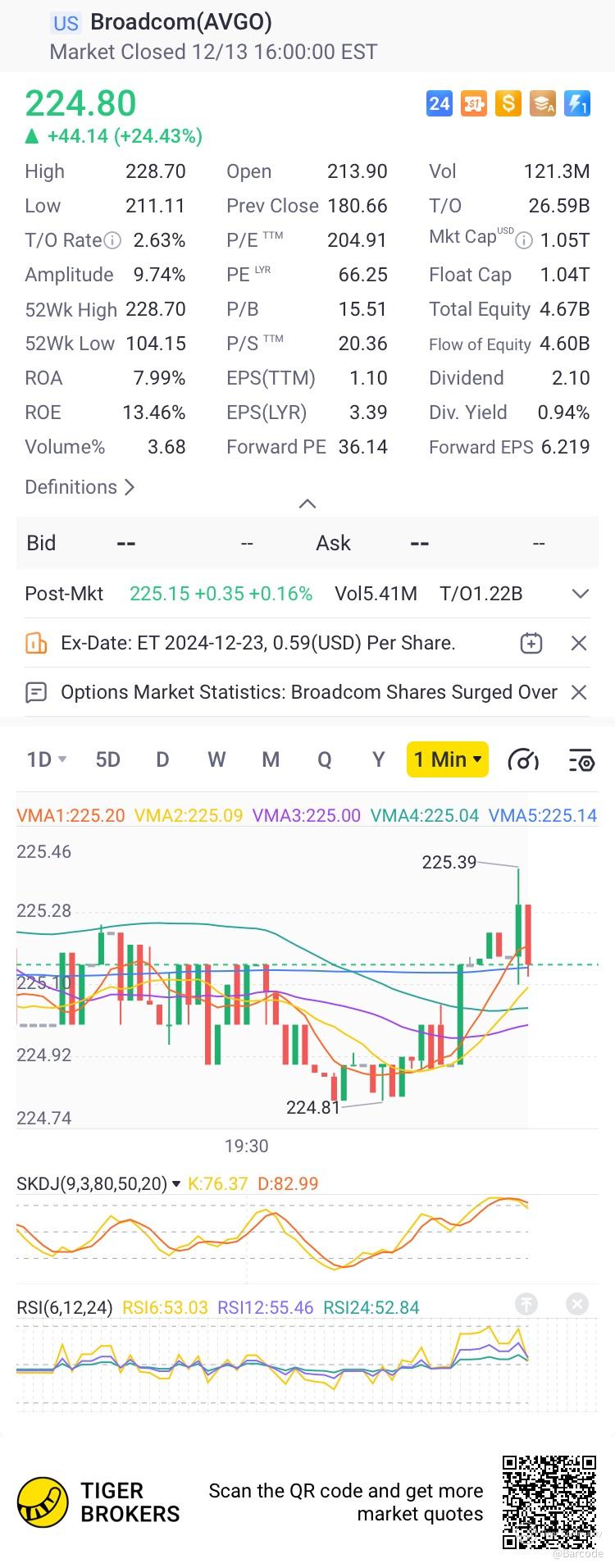Add the ex-date to calendar icon
Image resolution: width=615 pixels, height=1568 pixels.
click(531, 643)
